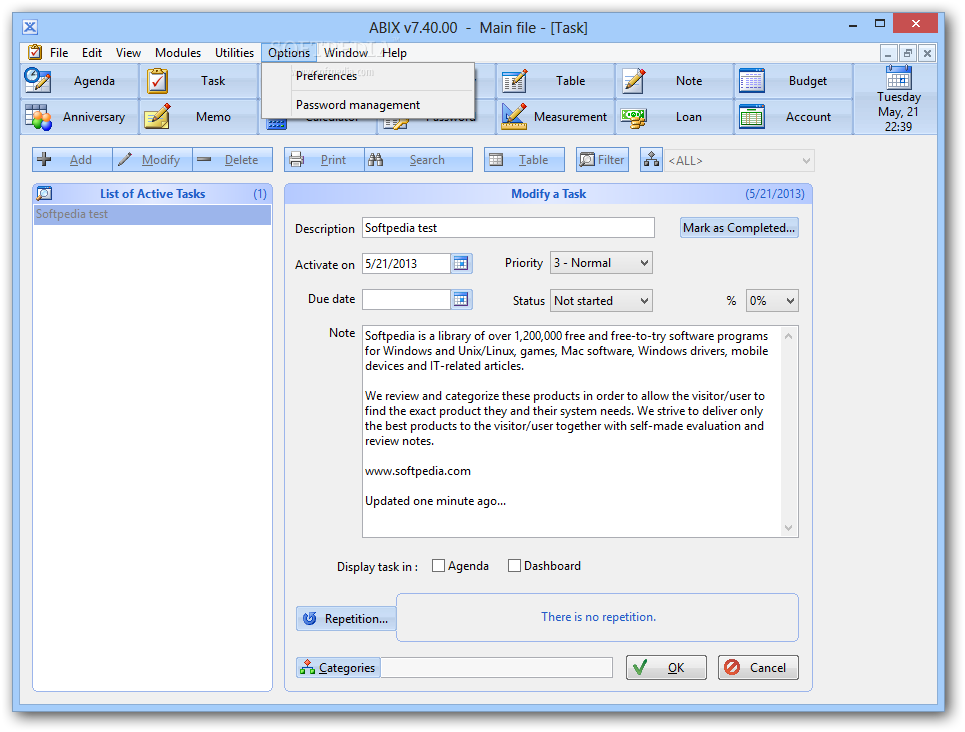Open the Due date calendar picker
Image resolution: width=965 pixels, height=732 pixels.
coord(461,300)
